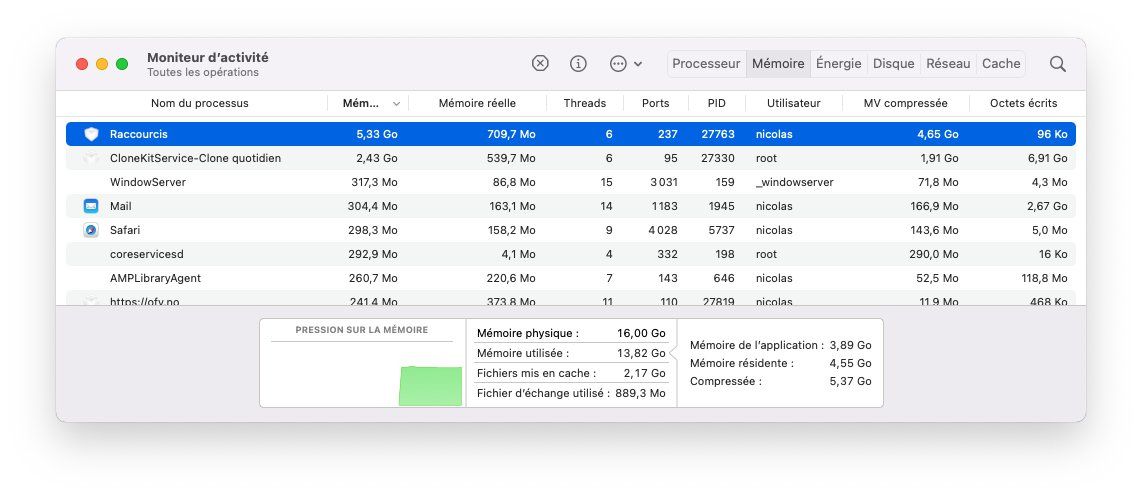
Task: Open the Disque tab
Action: (893, 63)
